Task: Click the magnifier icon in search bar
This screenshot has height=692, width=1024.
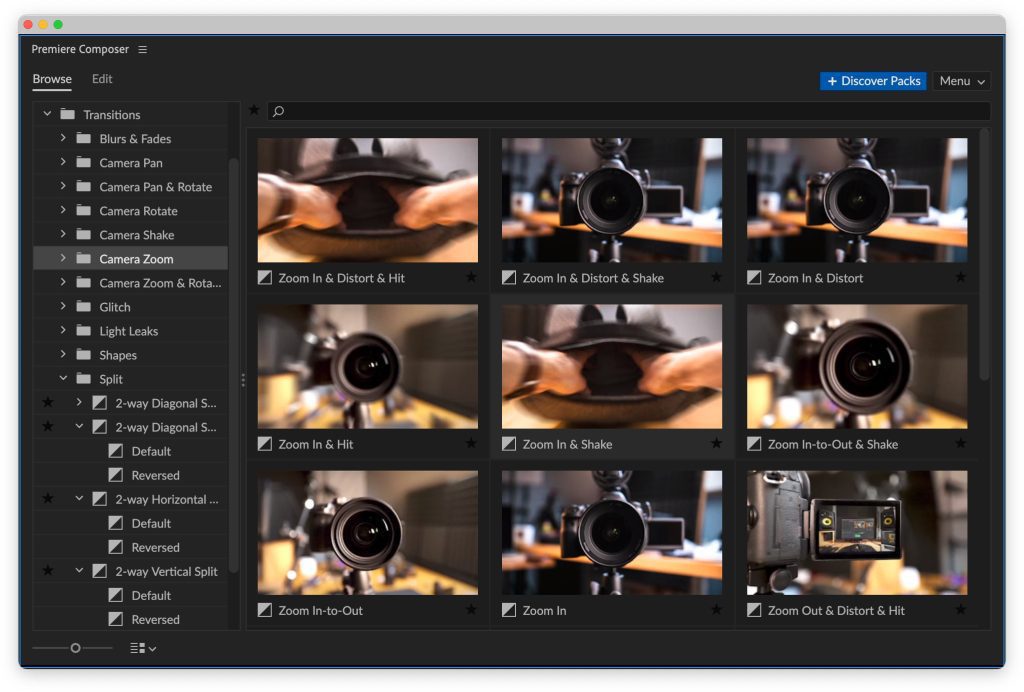Action: tap(279, 111)
